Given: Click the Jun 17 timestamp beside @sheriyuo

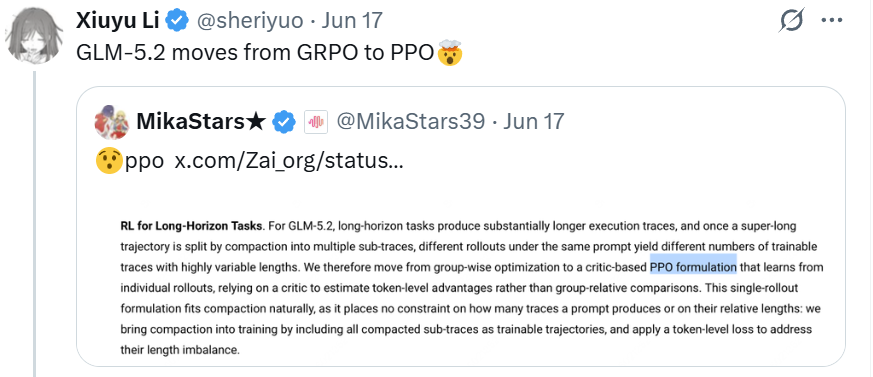Looking at the screenshot, I should click(x=352, y=21).
